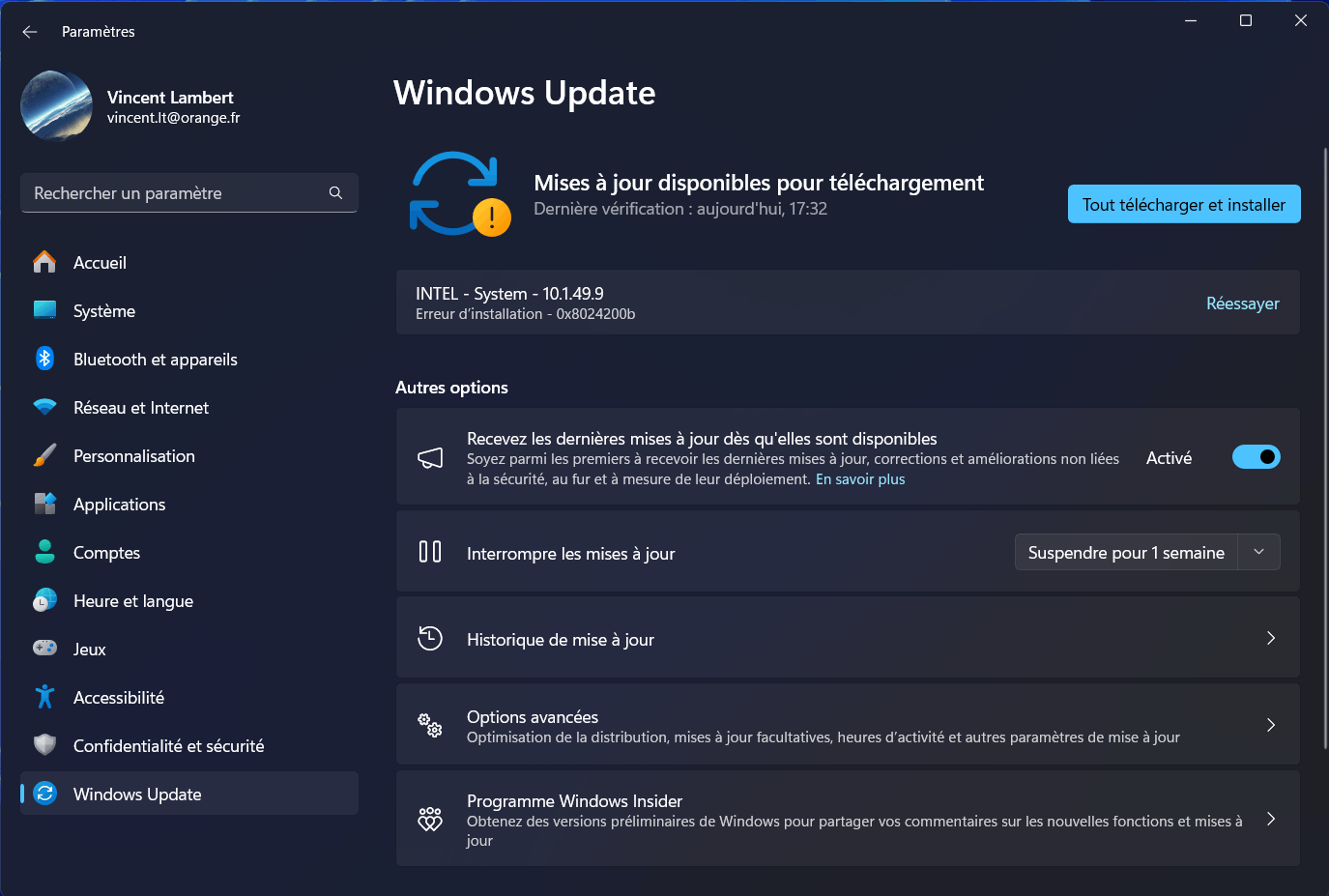Click the vertical scrollbar on the right
The width and height of the screenshot is (1329, 896).
pyautogui.click(x=1325, y=448)
